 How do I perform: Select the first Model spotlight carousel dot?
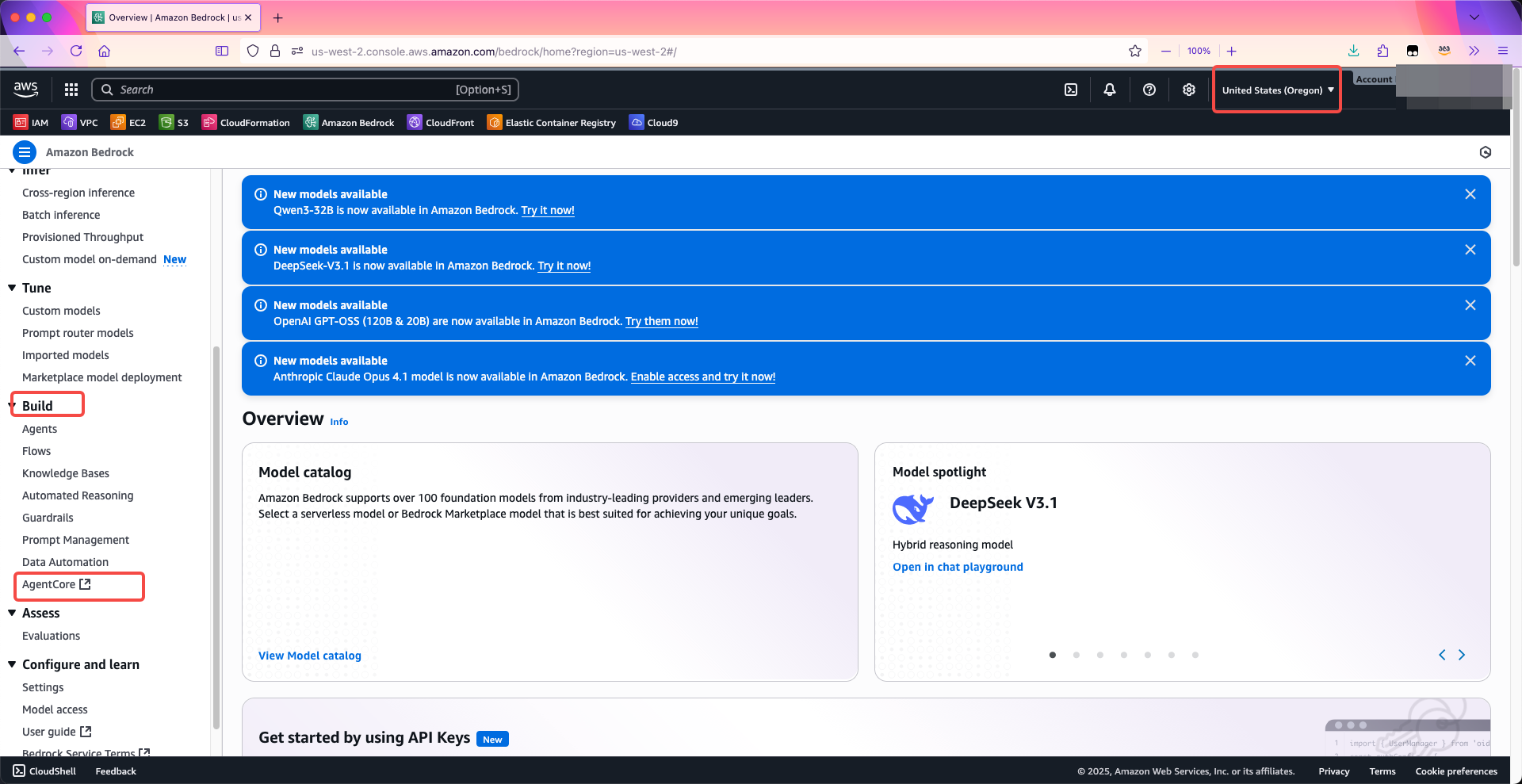click(1053, 655)
